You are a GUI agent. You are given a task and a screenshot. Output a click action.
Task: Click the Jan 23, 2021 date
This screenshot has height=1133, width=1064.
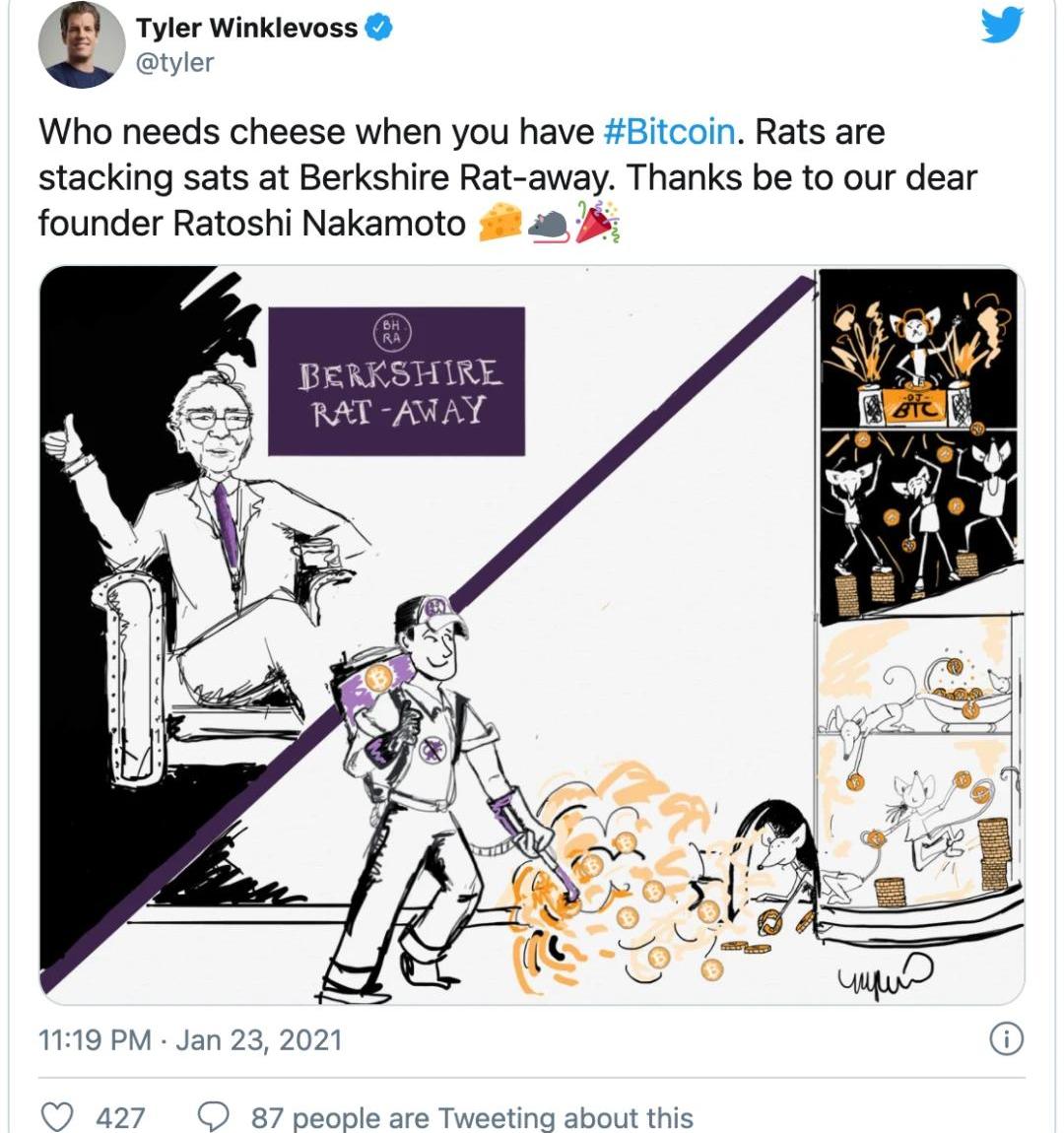coord(258,1040)
